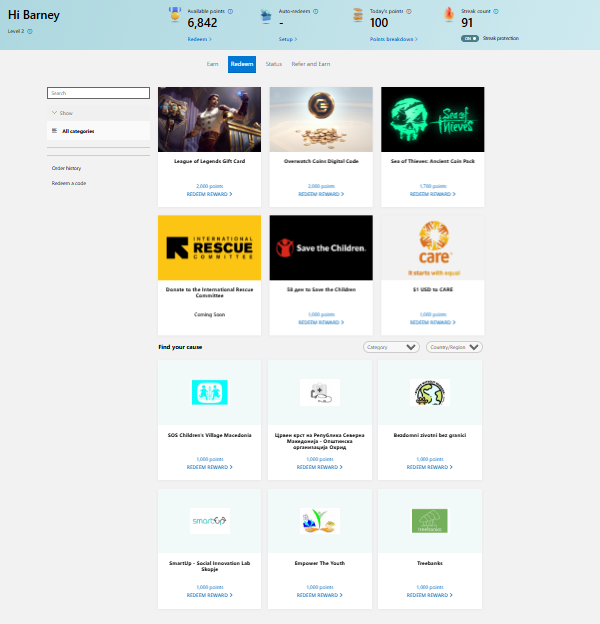Redeem reward for Overwatch Coins Digital Code
Image resolution: width=600 pixels, height=624 pixels.
pyautogui.click(x=321, y=194)
